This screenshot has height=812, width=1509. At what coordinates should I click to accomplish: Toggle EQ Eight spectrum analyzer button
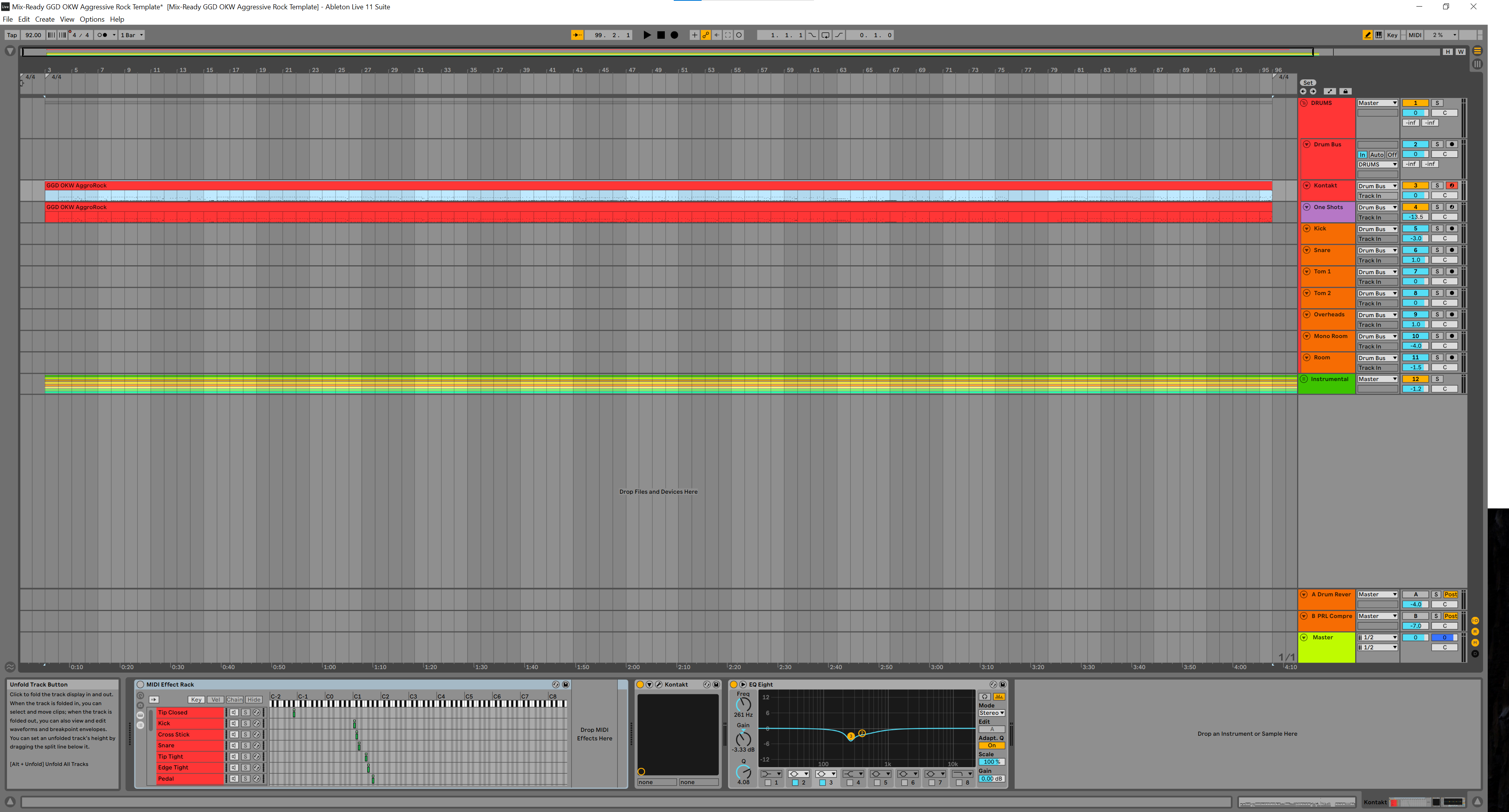pos(999,697)
